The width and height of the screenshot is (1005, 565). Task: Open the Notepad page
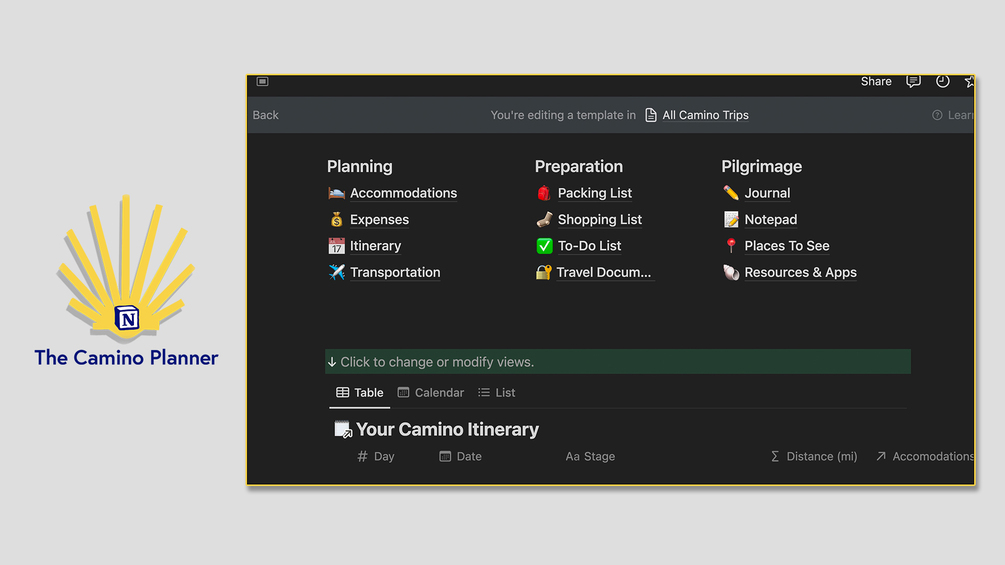(770, 220)
